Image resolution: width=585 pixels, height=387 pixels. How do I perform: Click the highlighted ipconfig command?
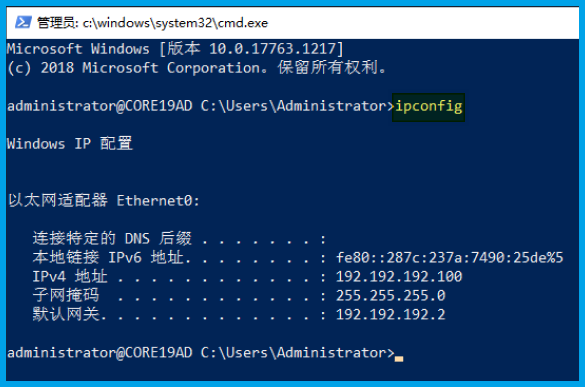click(428, 107)
